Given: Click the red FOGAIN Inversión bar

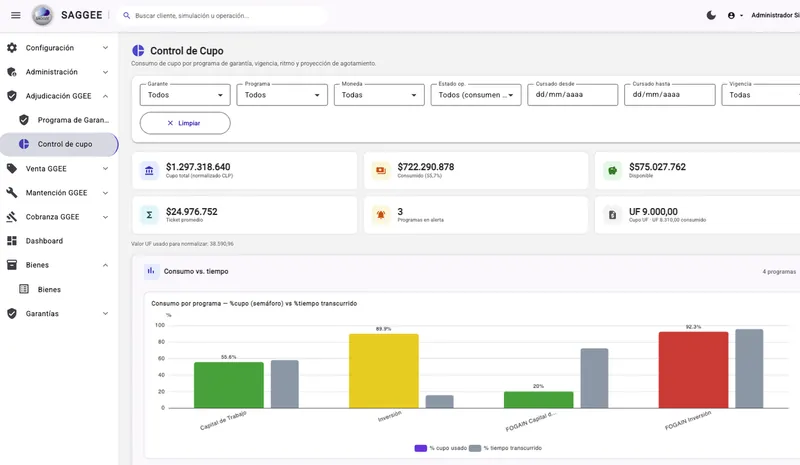Looking at the screenshot, I should [693, 370].
